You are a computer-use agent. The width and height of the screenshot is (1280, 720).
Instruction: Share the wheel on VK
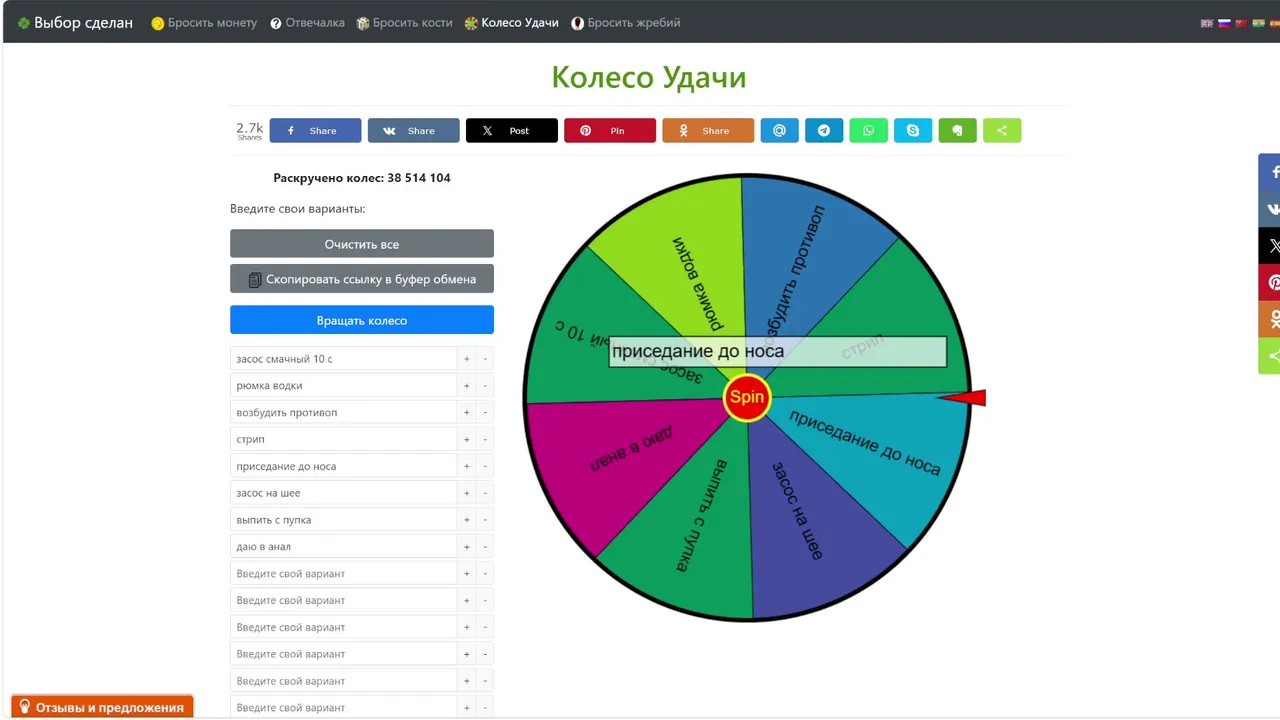pyautogui.click(x=413, y=130)
